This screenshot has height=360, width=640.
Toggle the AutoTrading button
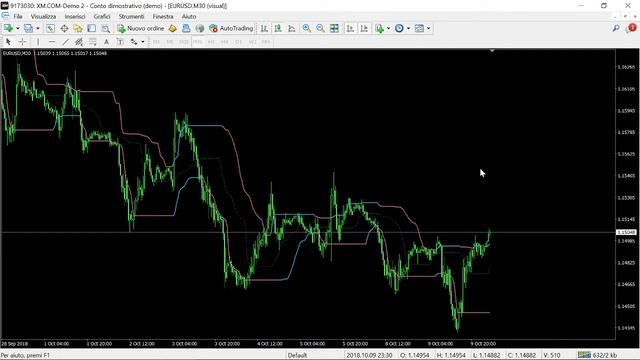tap(231, 28)
